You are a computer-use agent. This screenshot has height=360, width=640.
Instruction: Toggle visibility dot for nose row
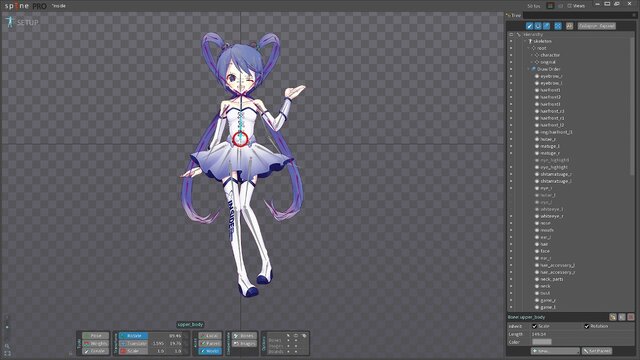pyautogui.click(x=511, y=223)
